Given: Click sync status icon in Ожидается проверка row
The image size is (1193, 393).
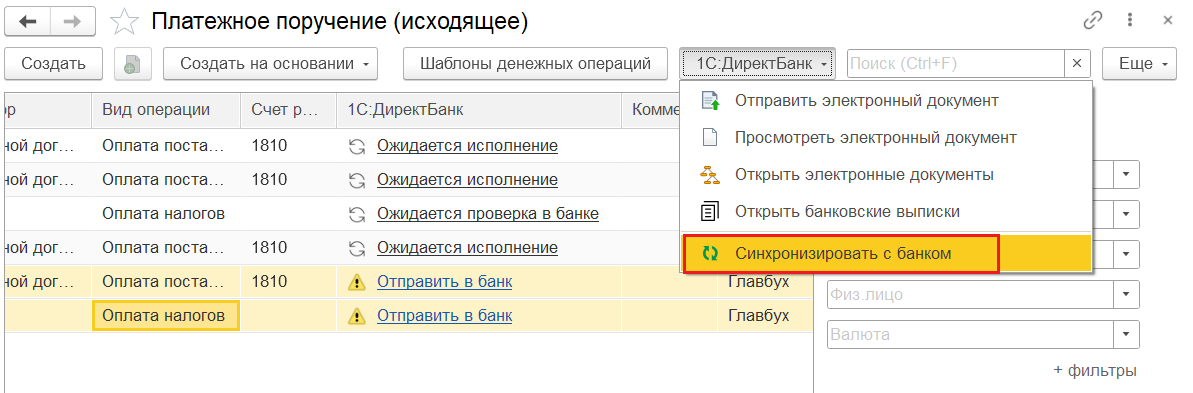Looking at the screenshot, I should point(355,214).
